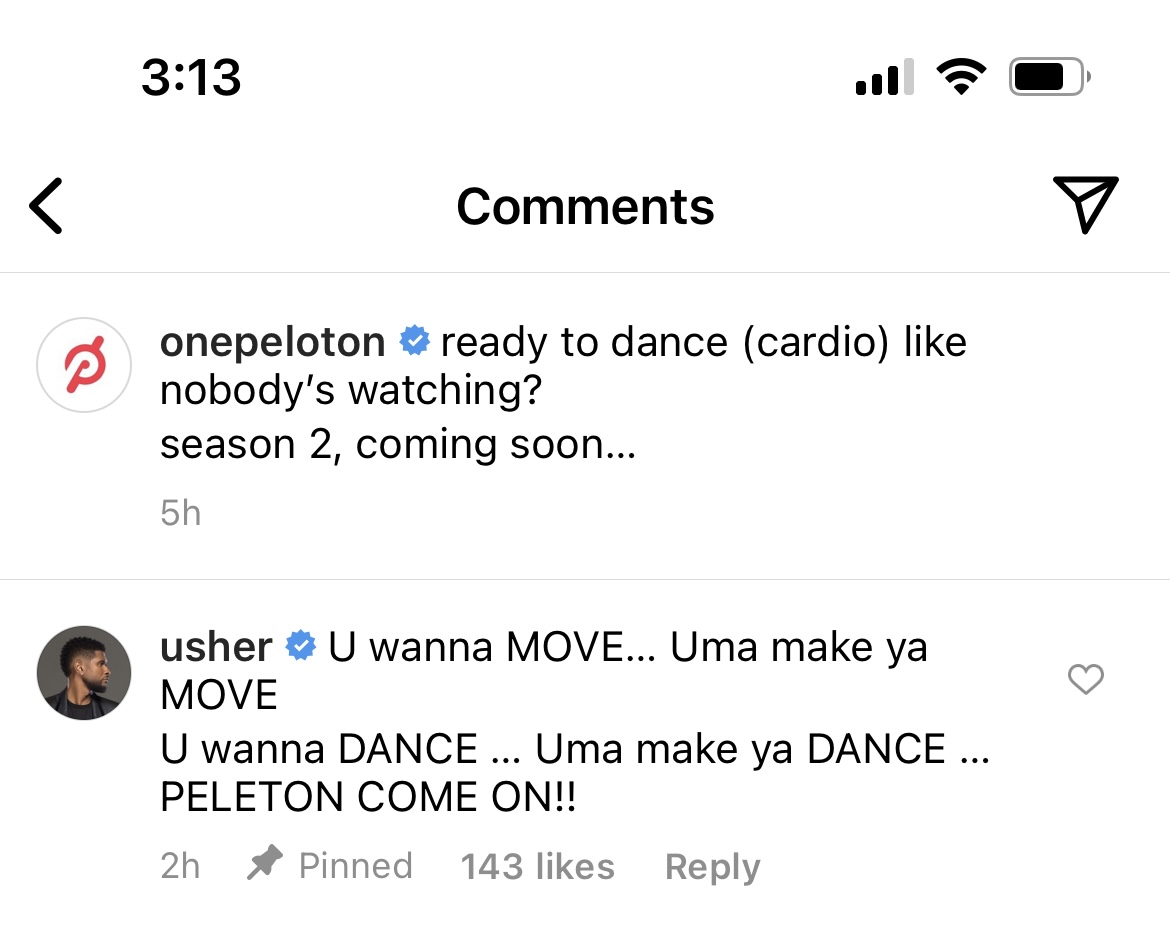Click the usher username

click(216, 647)
